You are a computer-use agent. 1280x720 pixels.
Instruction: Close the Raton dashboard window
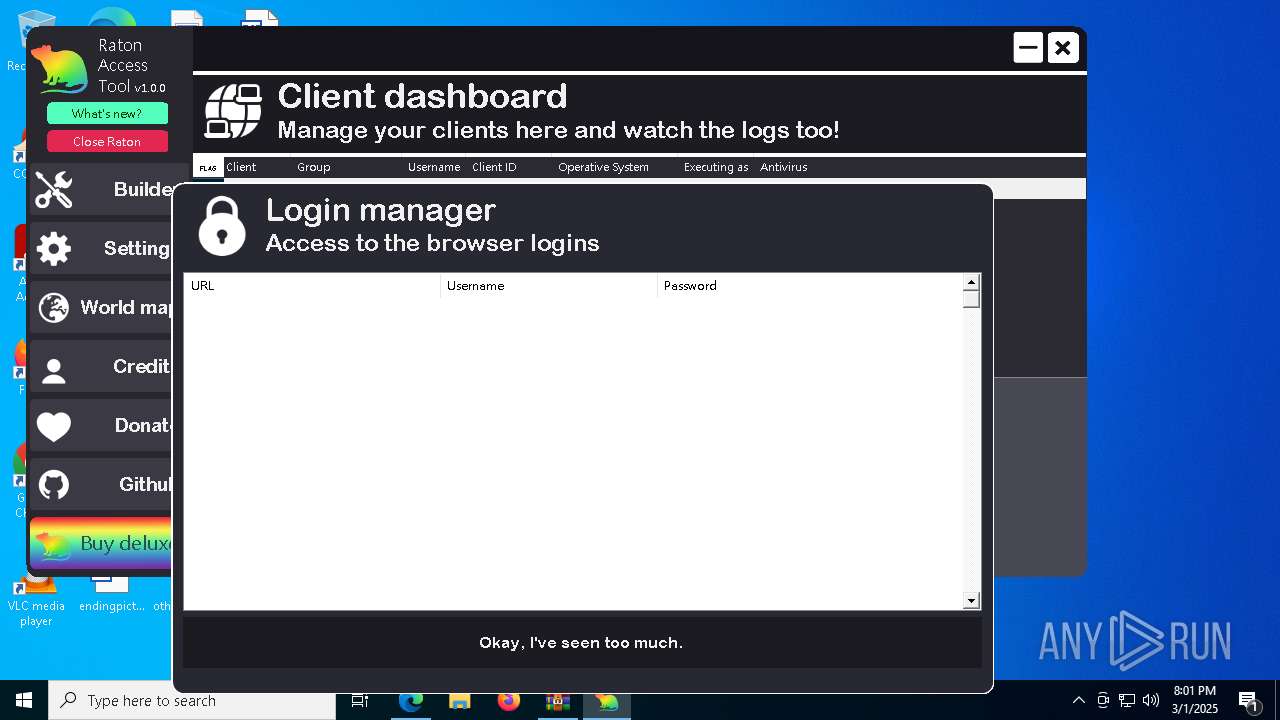pyautogui.click(x=1063, y=47)
